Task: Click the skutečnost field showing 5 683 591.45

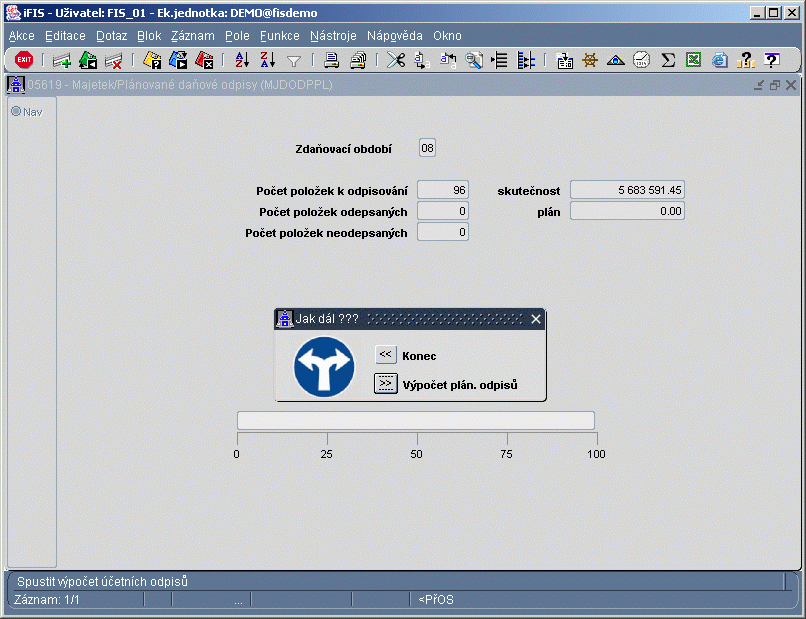Action: [x=627, y=190]
